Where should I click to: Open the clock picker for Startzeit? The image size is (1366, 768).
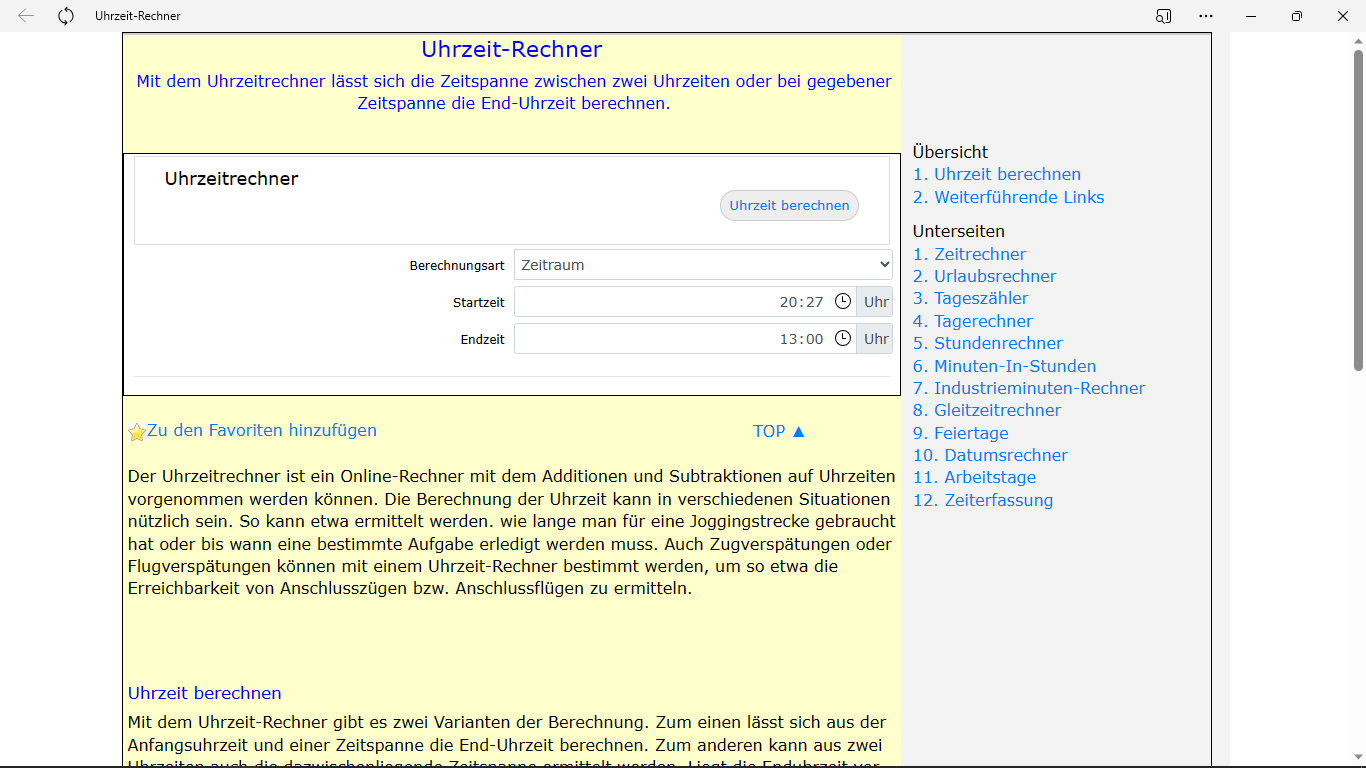coord(843,301)
